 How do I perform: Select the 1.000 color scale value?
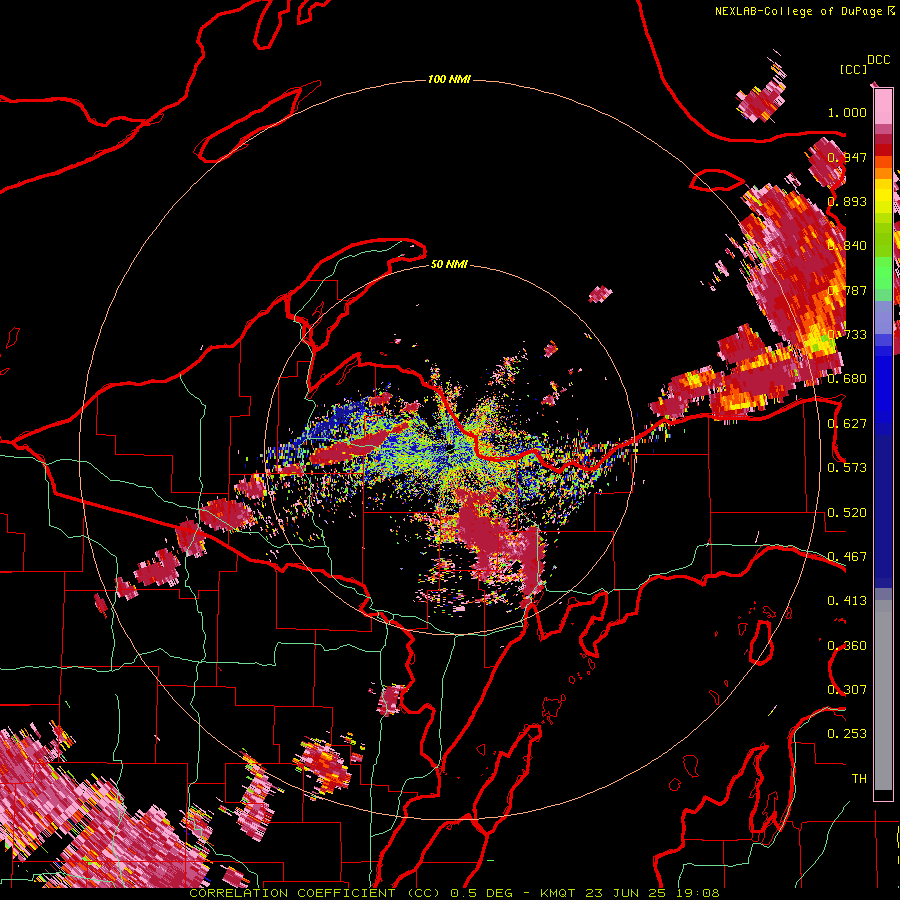coord(847,112)
